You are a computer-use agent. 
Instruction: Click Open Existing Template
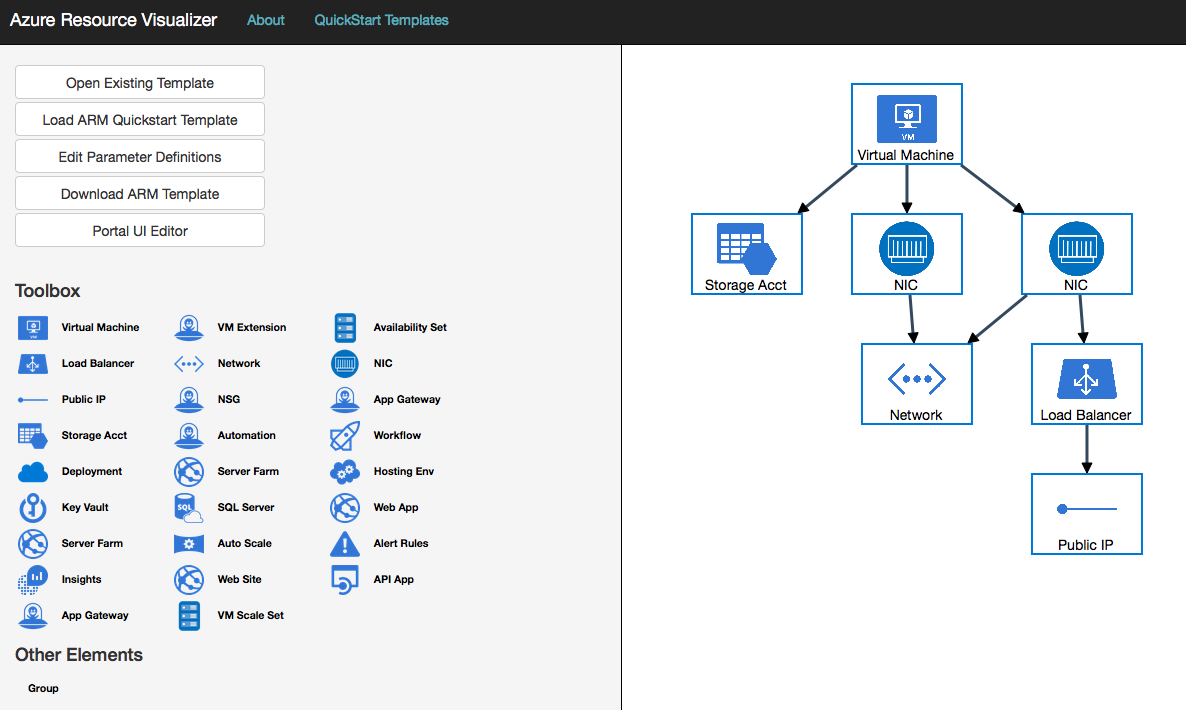(139, 82)
